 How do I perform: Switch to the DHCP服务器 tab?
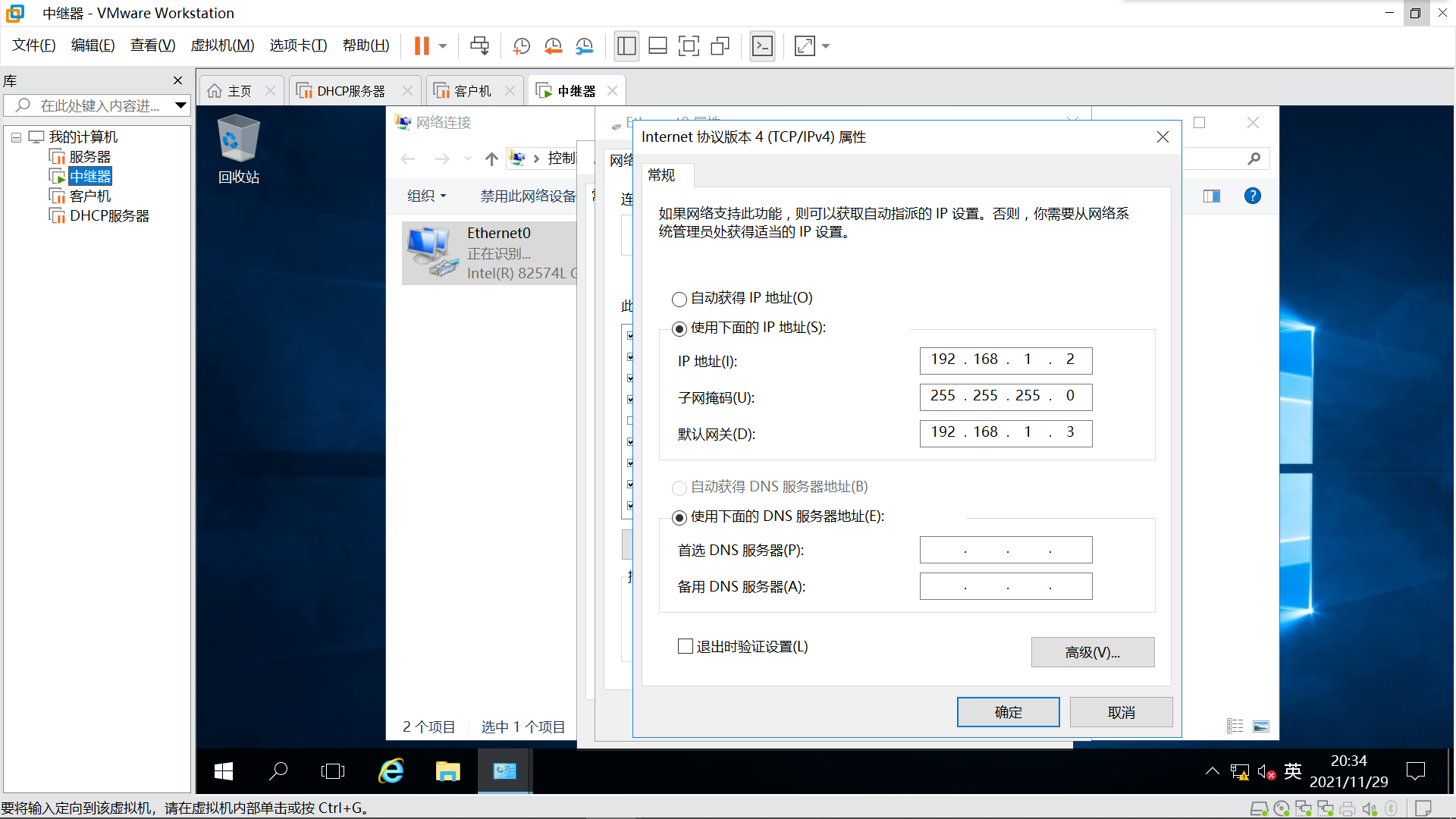[x=350, y=91]
